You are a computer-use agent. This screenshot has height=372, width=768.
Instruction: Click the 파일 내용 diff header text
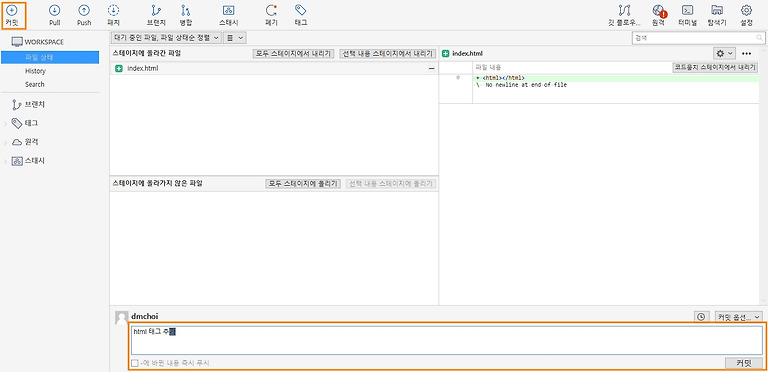[488, 68]
